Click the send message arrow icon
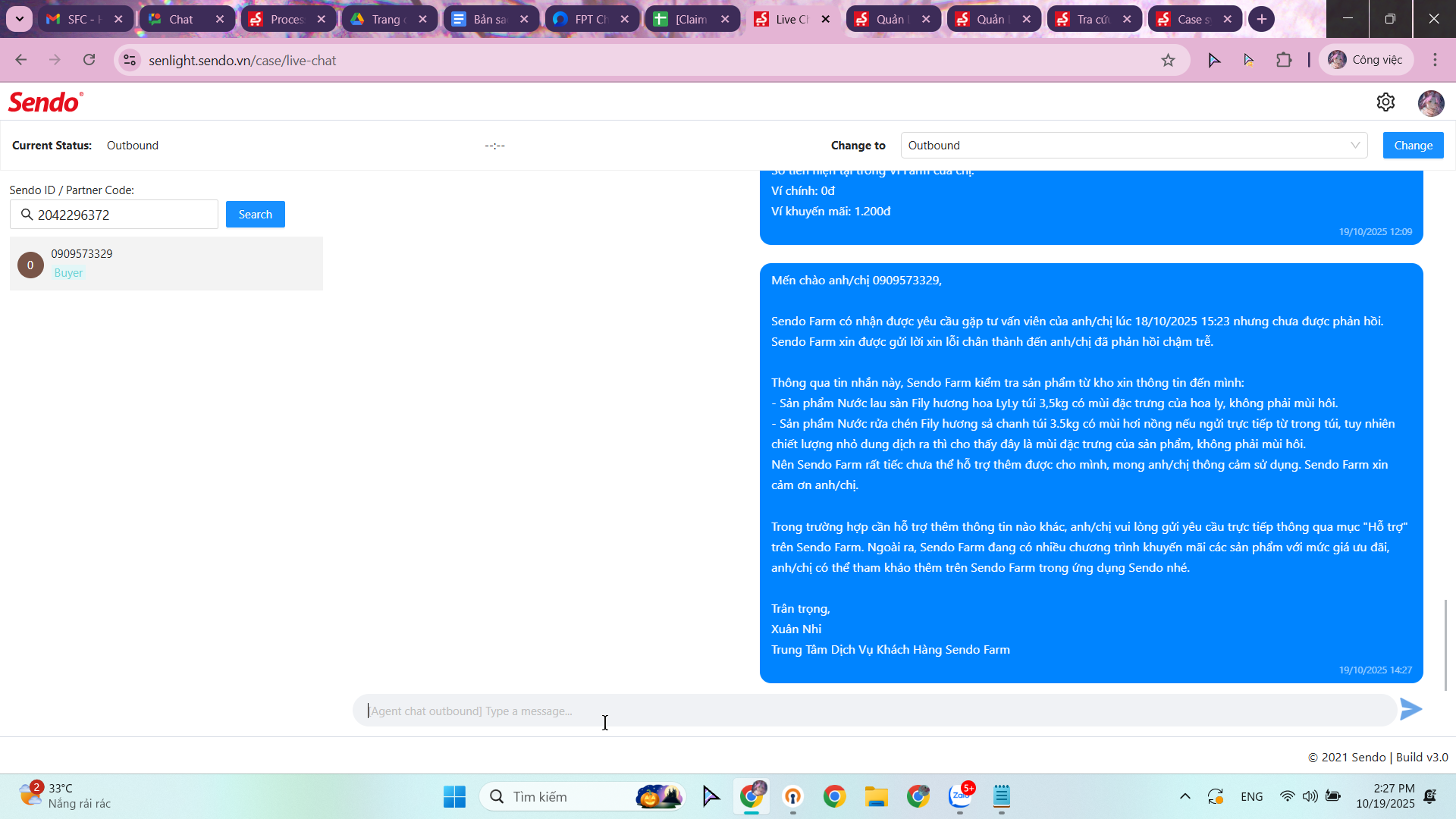This screenshot has width=1456, height=819. (1410, 710)
